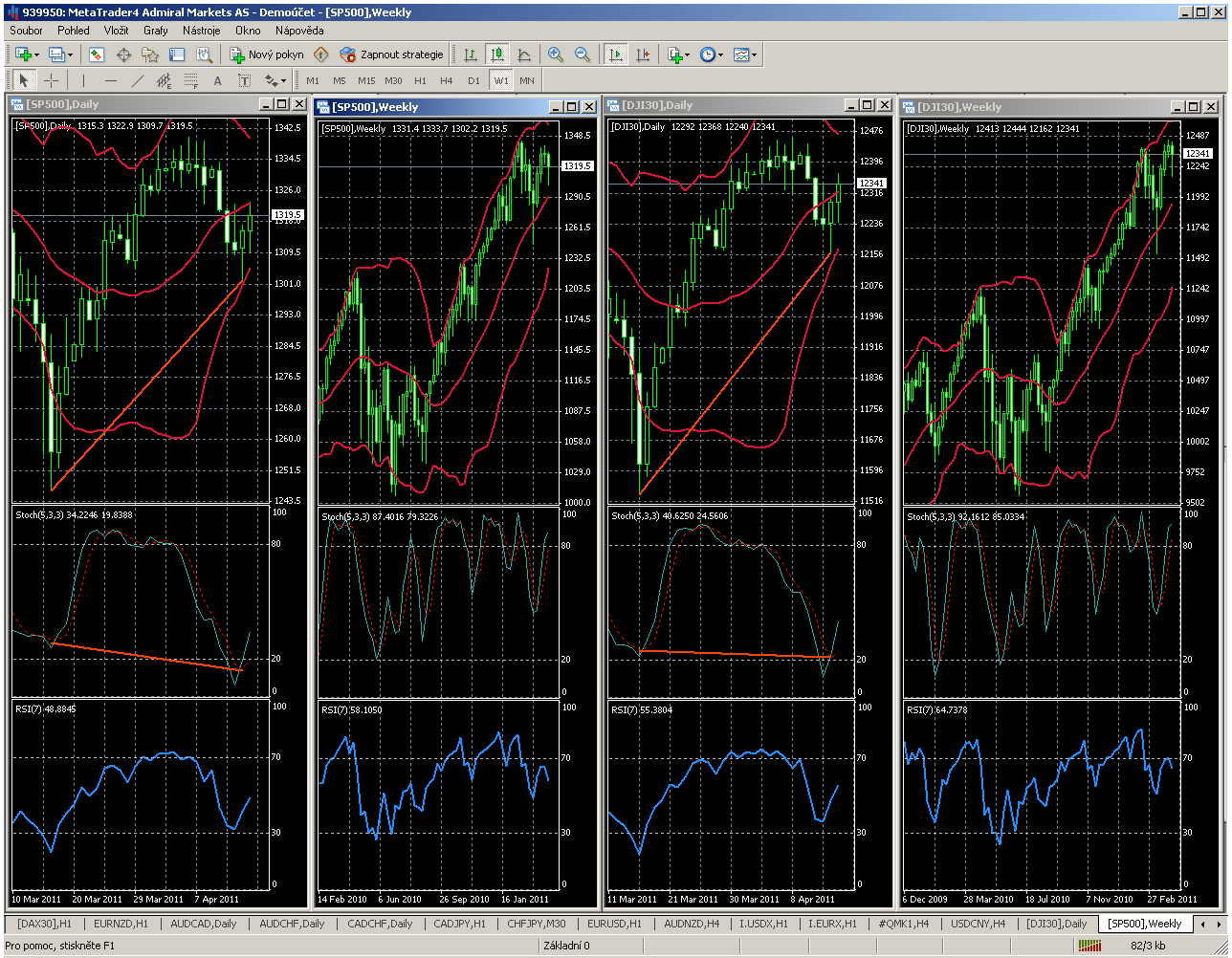The image size is (1232, 958).
Task: Switch to the EURNZD,H1 tab
Action: point(121,924)
